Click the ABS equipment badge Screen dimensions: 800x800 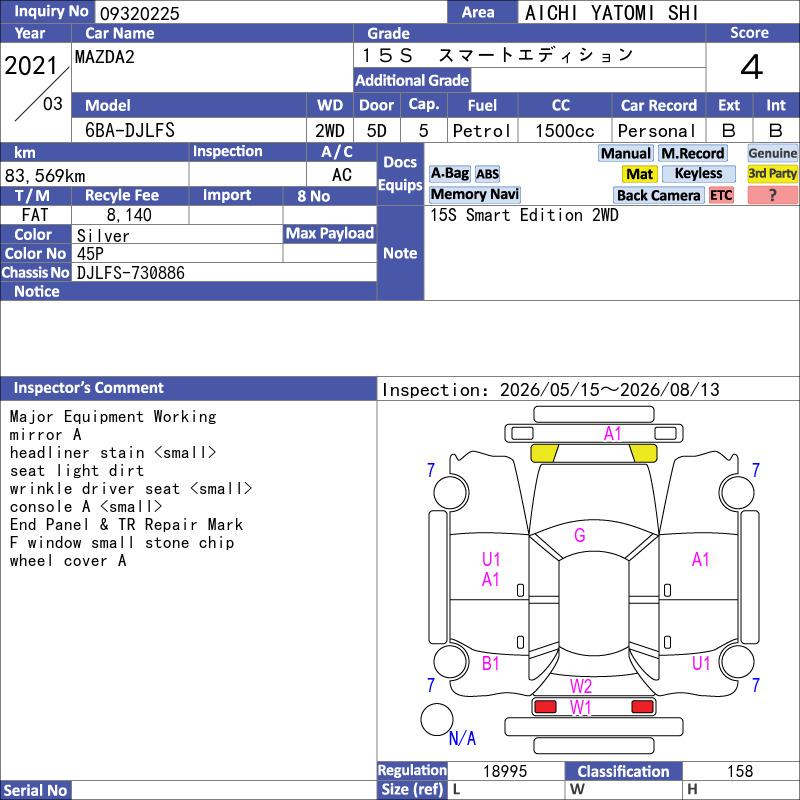pyautogui.click(x=487, y=174)
